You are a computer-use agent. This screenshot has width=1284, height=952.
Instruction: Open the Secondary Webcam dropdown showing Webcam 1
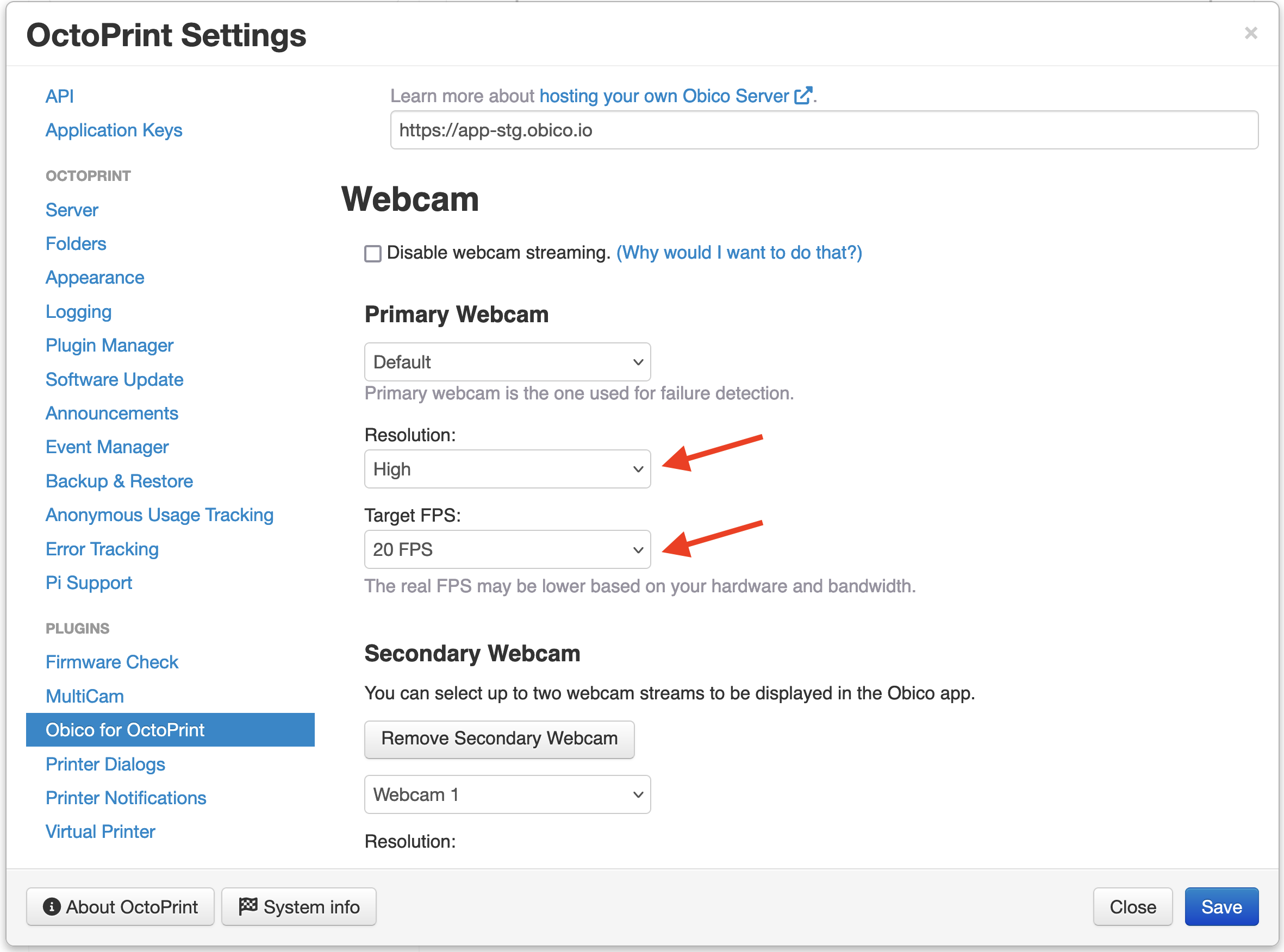507,794
